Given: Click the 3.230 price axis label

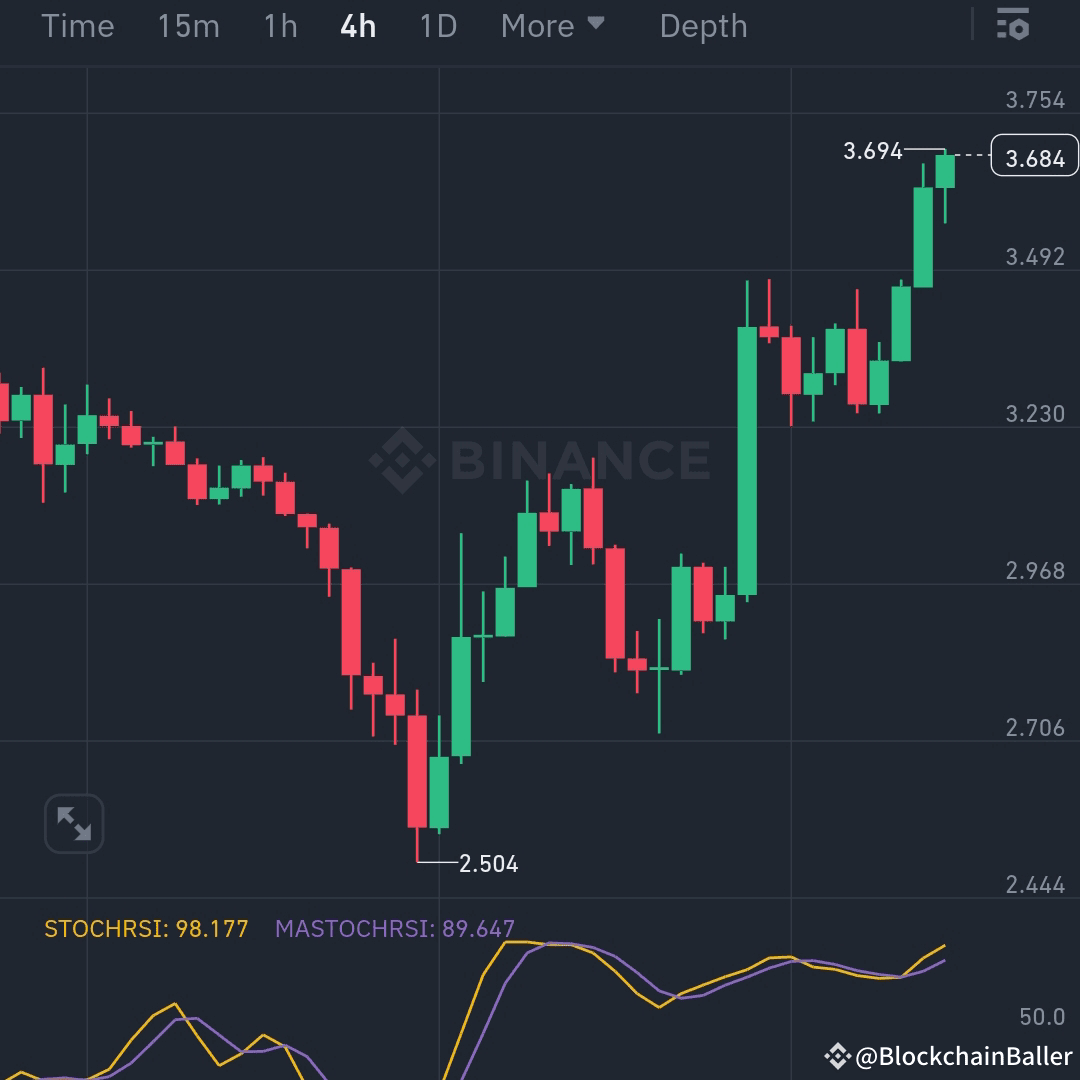Looking at the screenshot, I should [1035, 413].
